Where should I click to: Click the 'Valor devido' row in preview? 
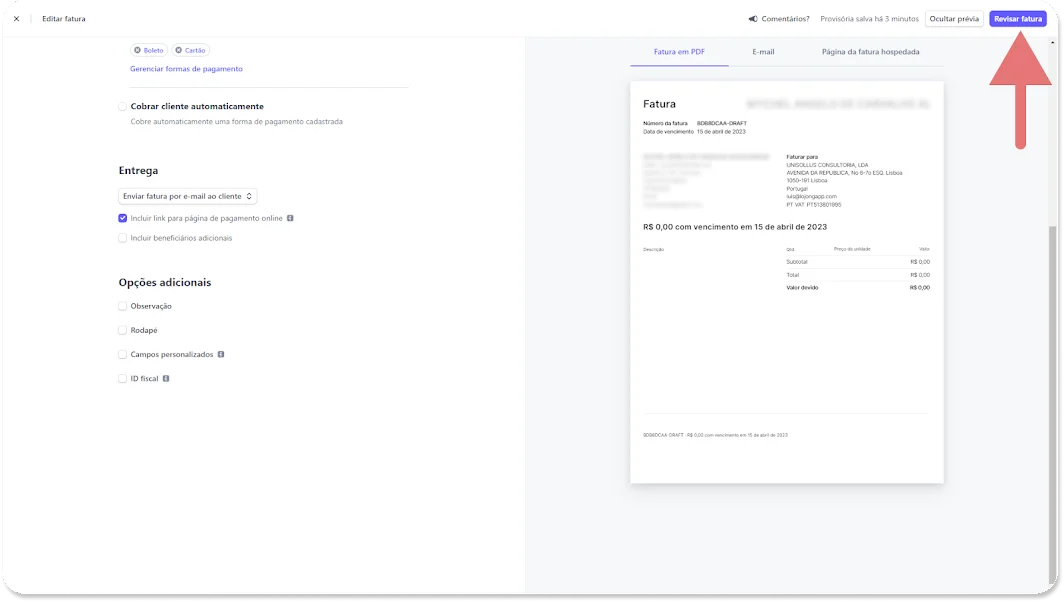click(x=858, y=288)
